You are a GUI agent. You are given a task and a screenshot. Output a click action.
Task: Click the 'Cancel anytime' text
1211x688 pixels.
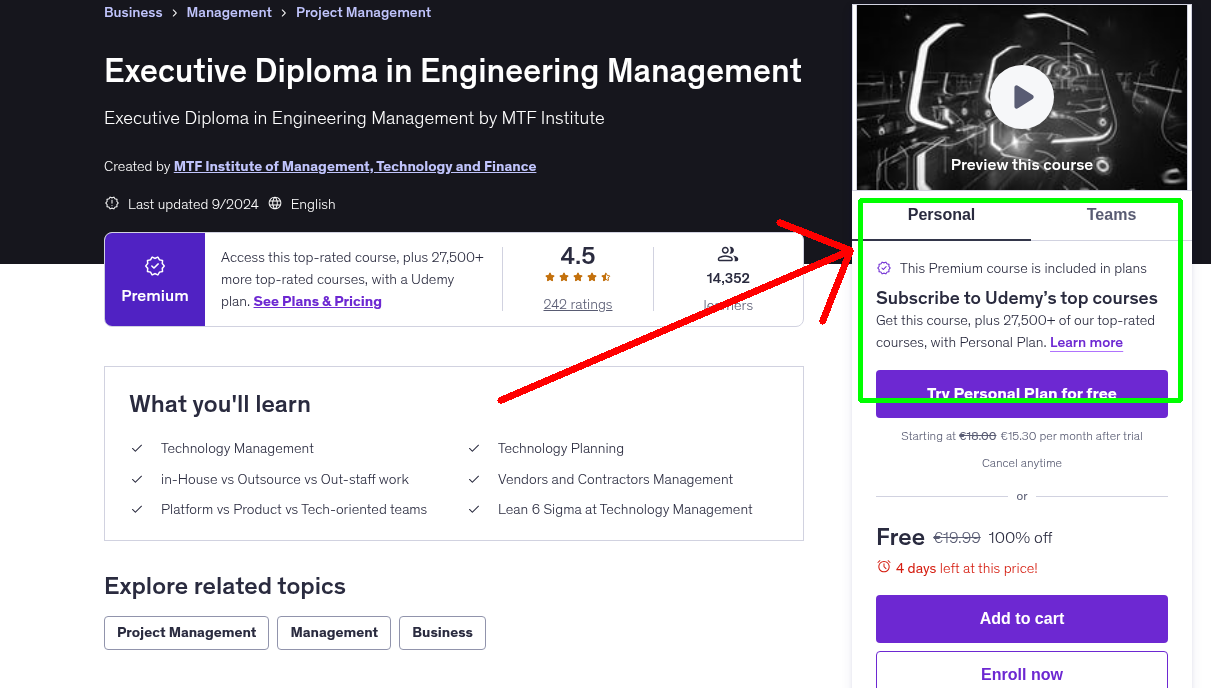(x=1022, y=463)
